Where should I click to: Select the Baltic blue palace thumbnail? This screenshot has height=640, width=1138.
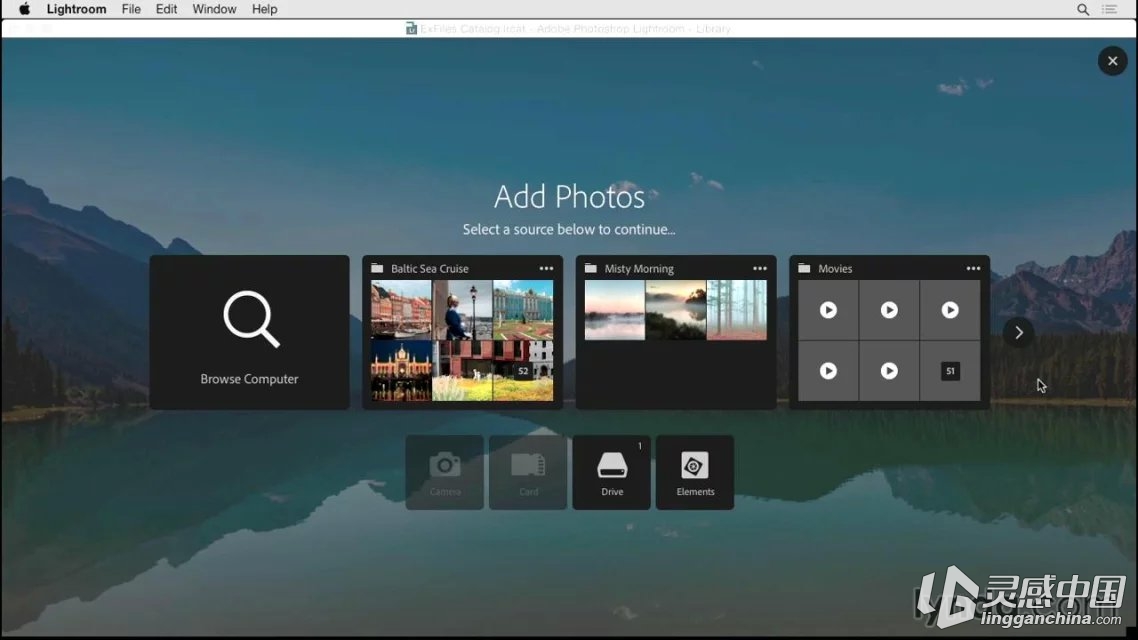pyautogui.click(x=523, y=311)
